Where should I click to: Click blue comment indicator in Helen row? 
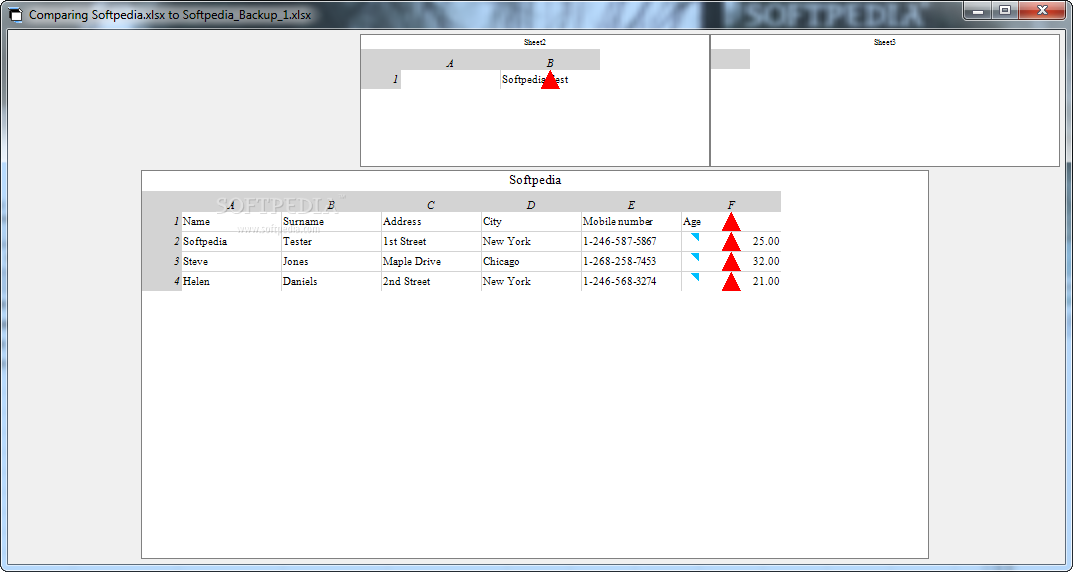click(x=695, y=276)
